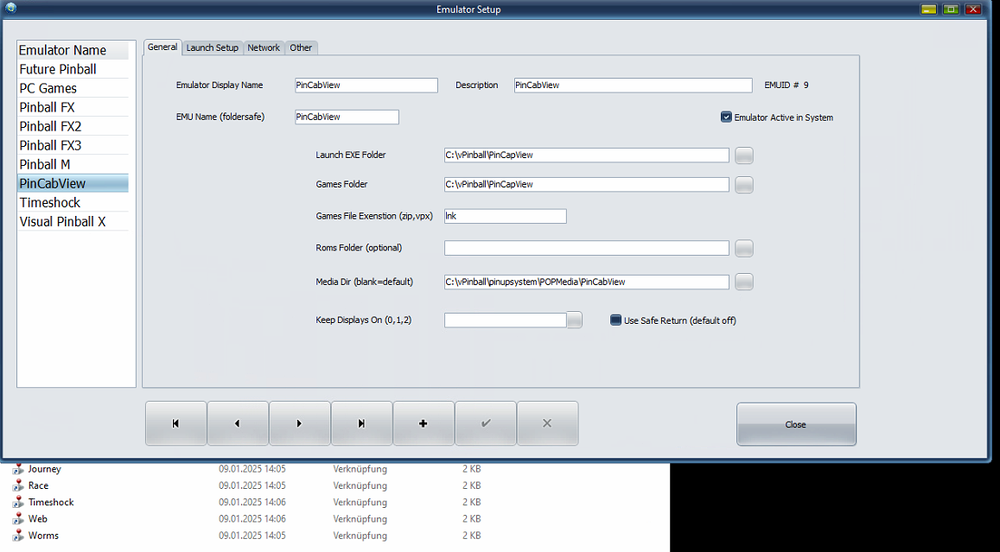Edit Games File Extension field lnk
Screen dimensions: 1000x552
[505, 216]
